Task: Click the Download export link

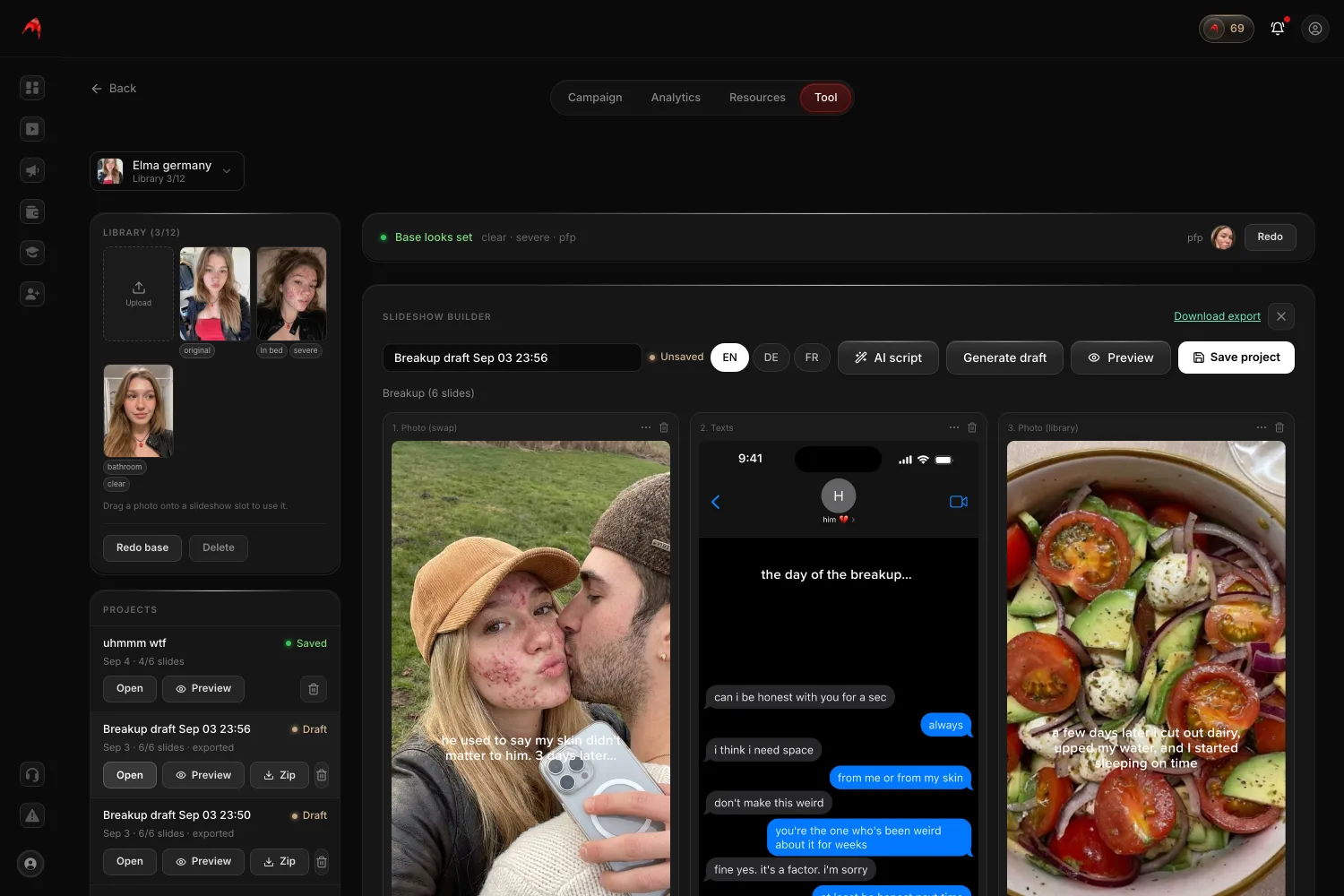Action: [x=1217, y=316]
